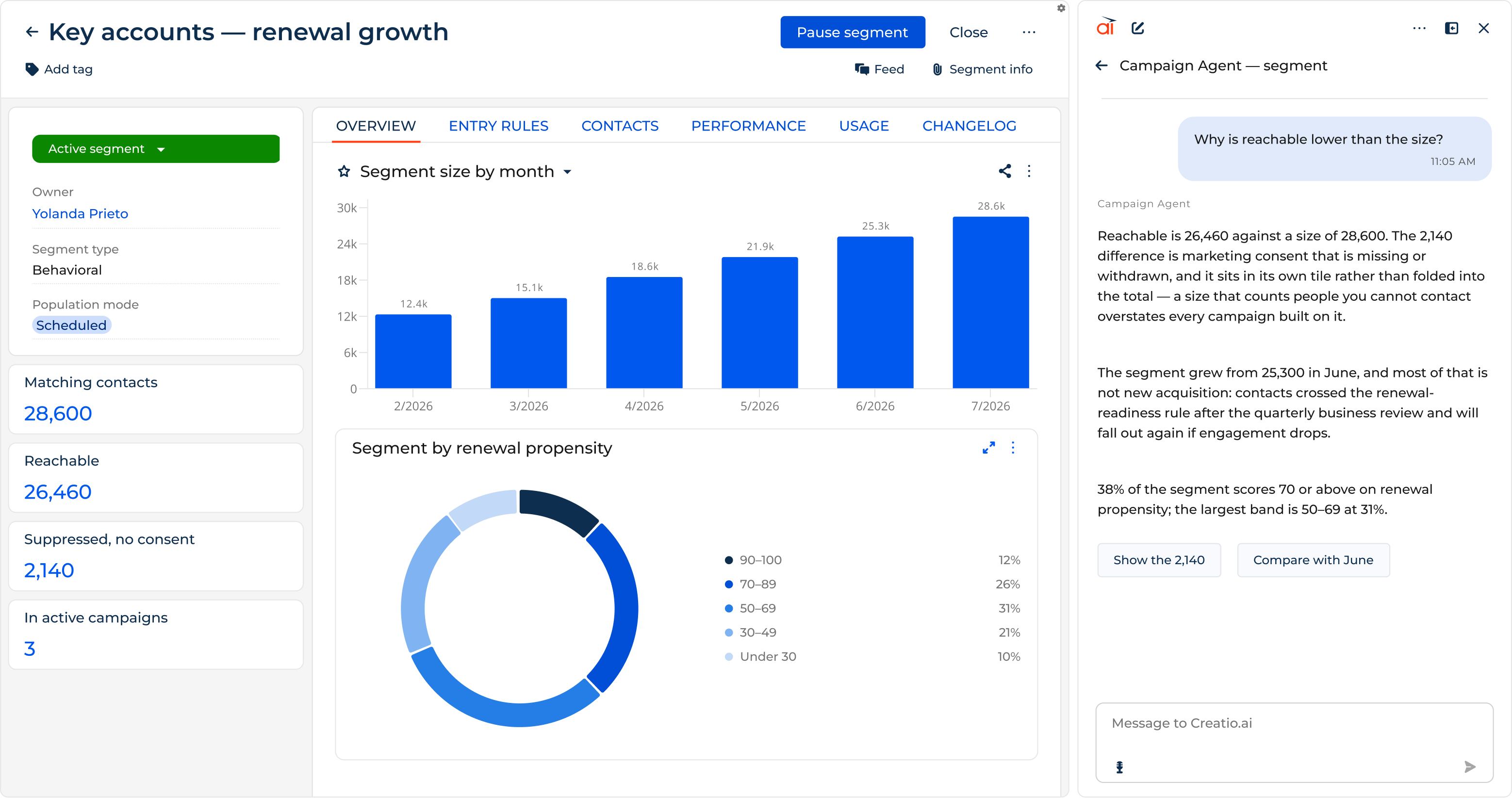Click the In active campaigns value 3
Viewport: 1512px width, 798px height.
coord(29,649)
